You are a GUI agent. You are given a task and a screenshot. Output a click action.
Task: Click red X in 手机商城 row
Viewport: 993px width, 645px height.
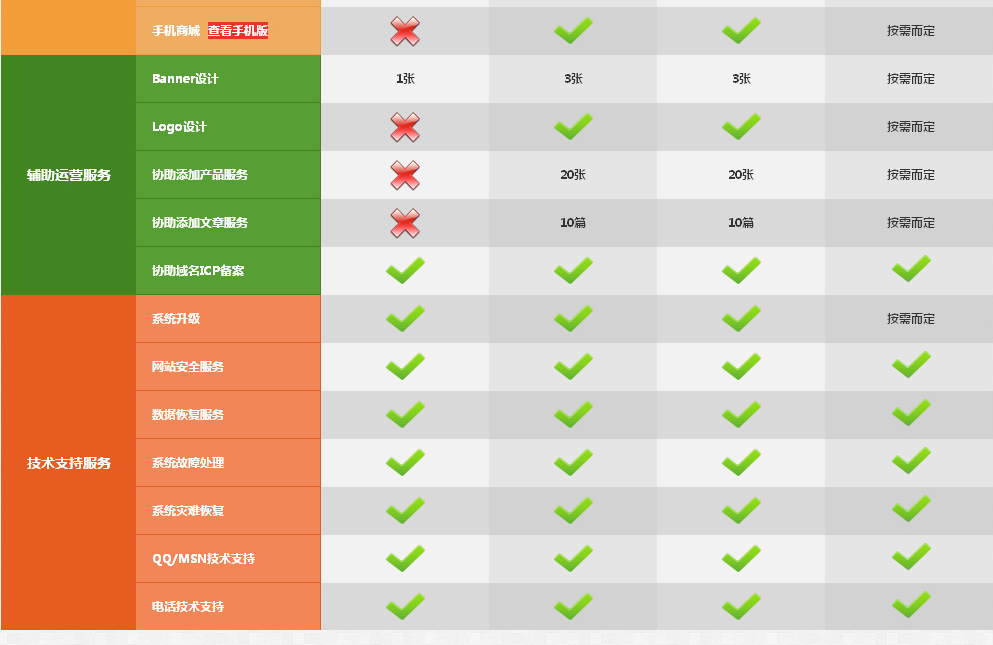click(405, 31)
